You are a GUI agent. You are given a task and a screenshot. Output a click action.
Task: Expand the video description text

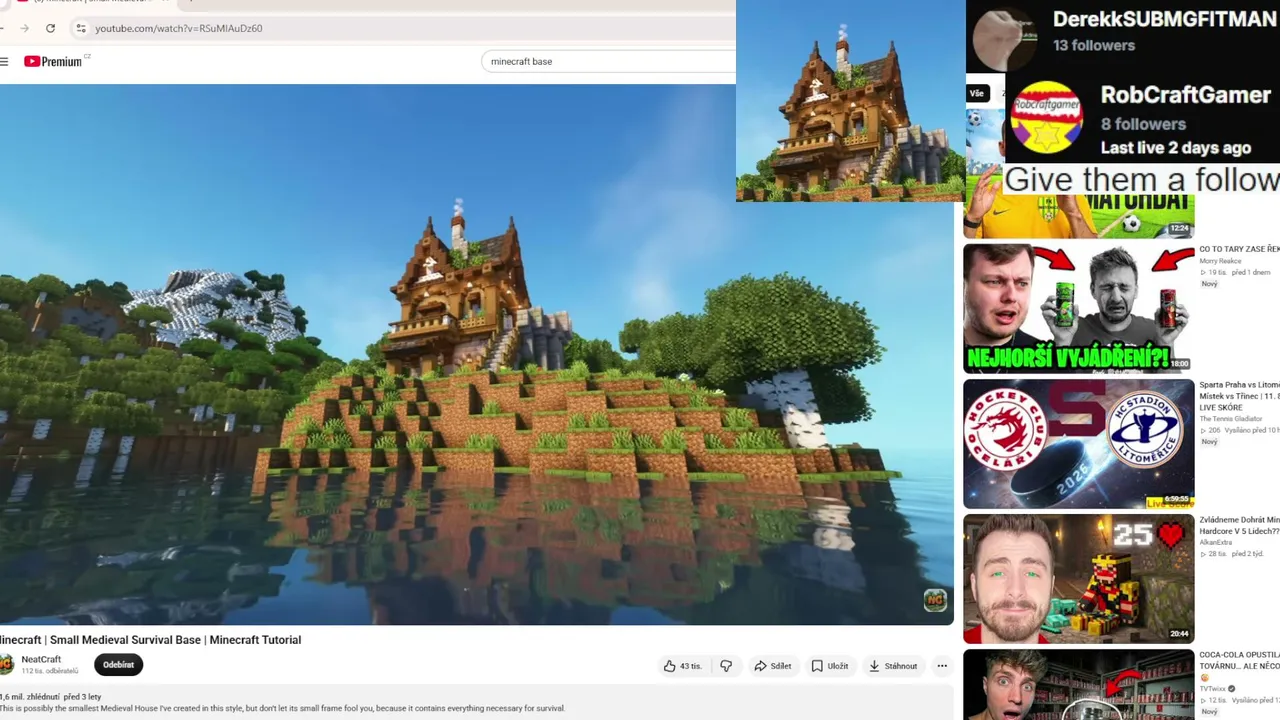[283, 708]
